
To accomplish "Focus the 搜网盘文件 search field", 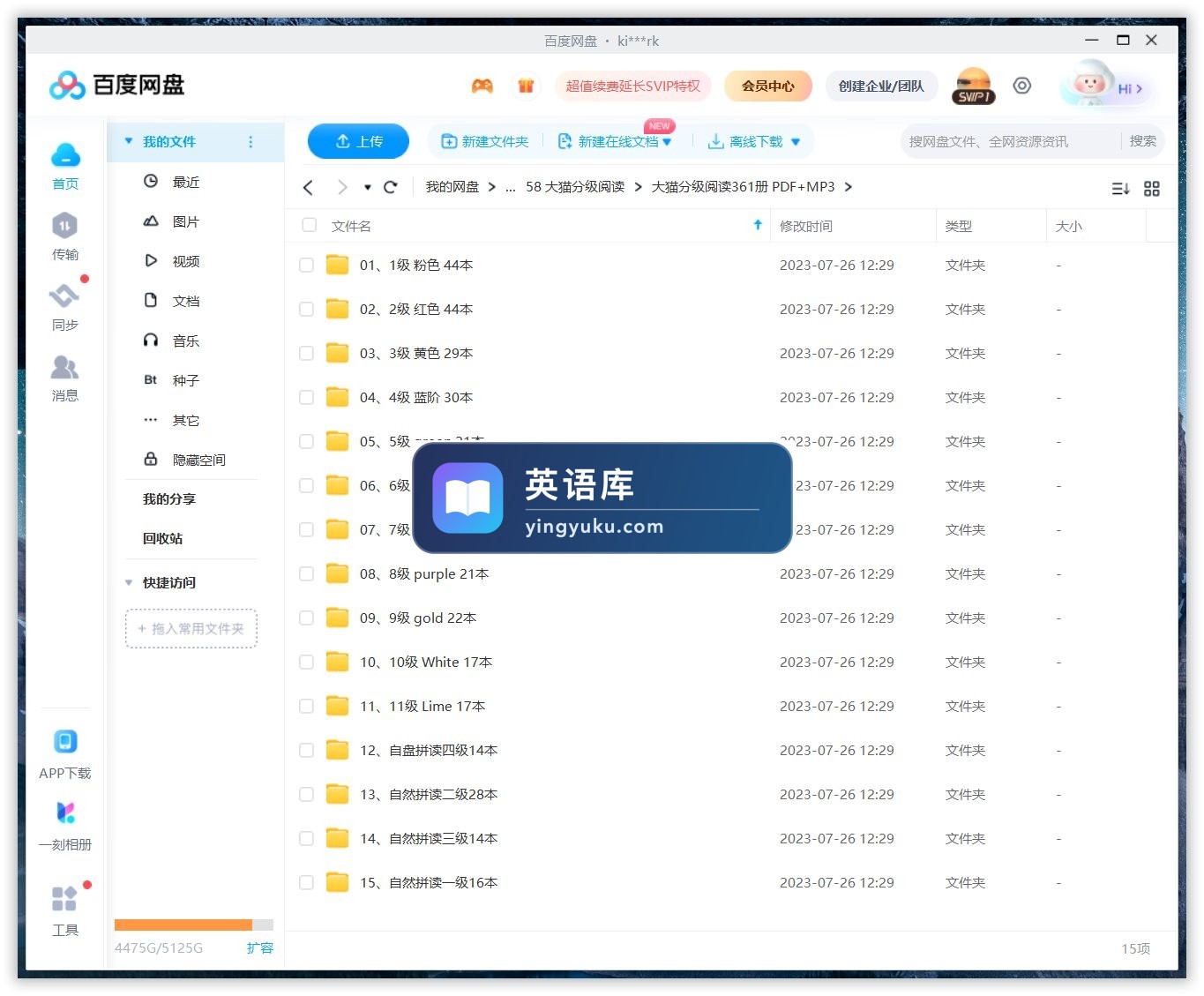I will (1010, 141).
